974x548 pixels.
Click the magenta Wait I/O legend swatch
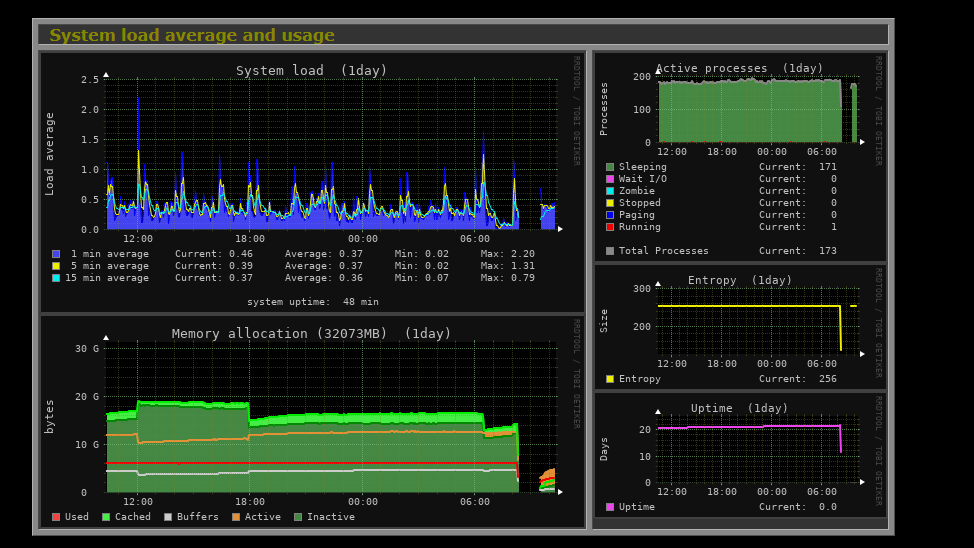coord(610,179)
